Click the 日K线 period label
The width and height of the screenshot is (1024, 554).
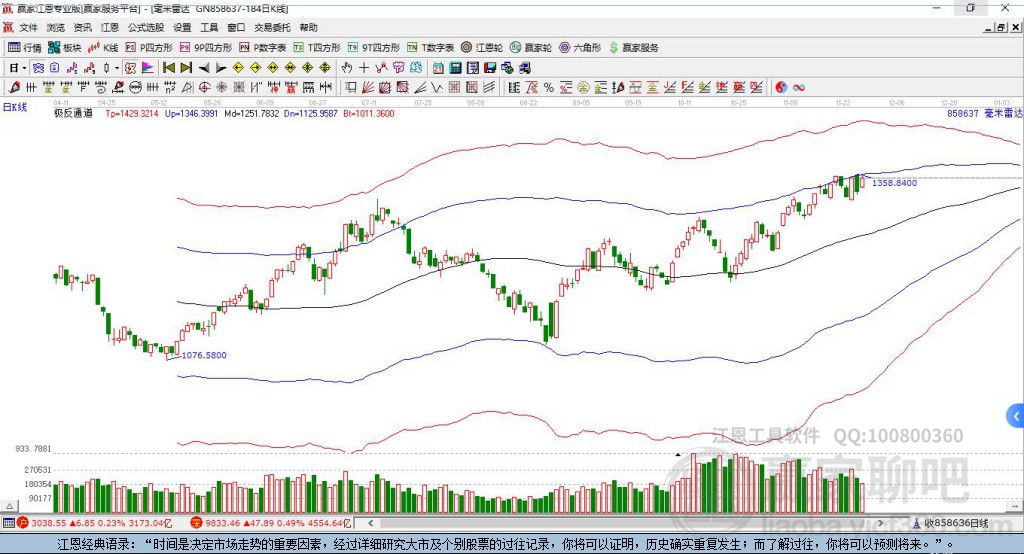click(15, 107)
